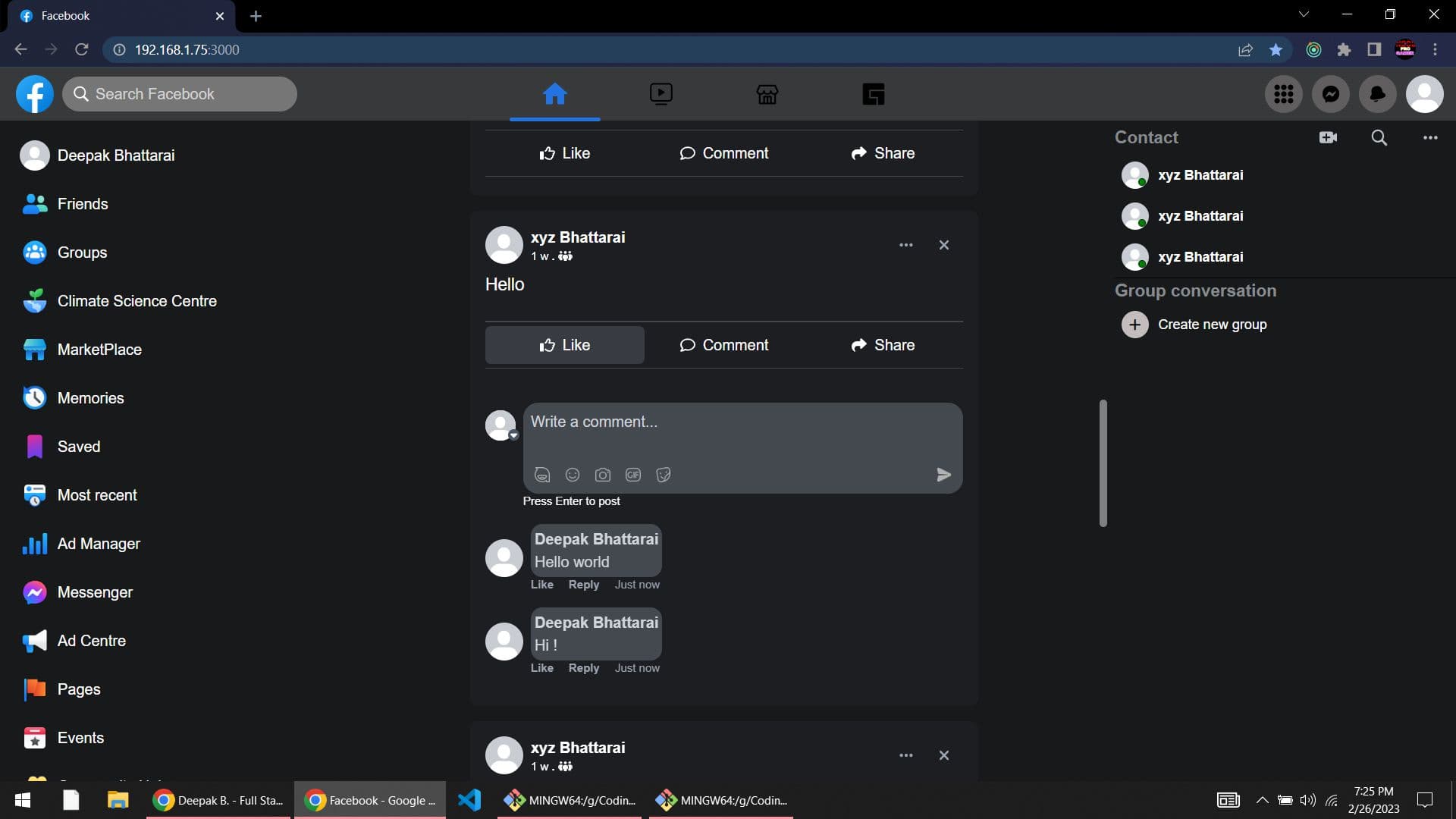Switch commenting identity on avatar dropdown
The height and width of the screenshot is (819, 1456).
[x=513, y=435]
